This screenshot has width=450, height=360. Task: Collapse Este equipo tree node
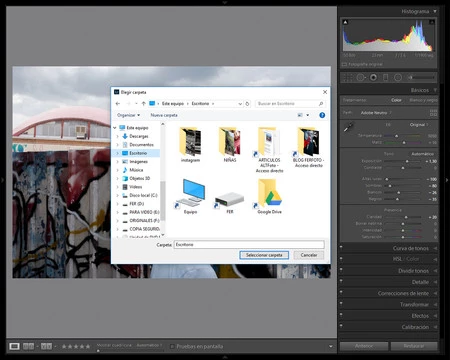click(x=115, y=128)
